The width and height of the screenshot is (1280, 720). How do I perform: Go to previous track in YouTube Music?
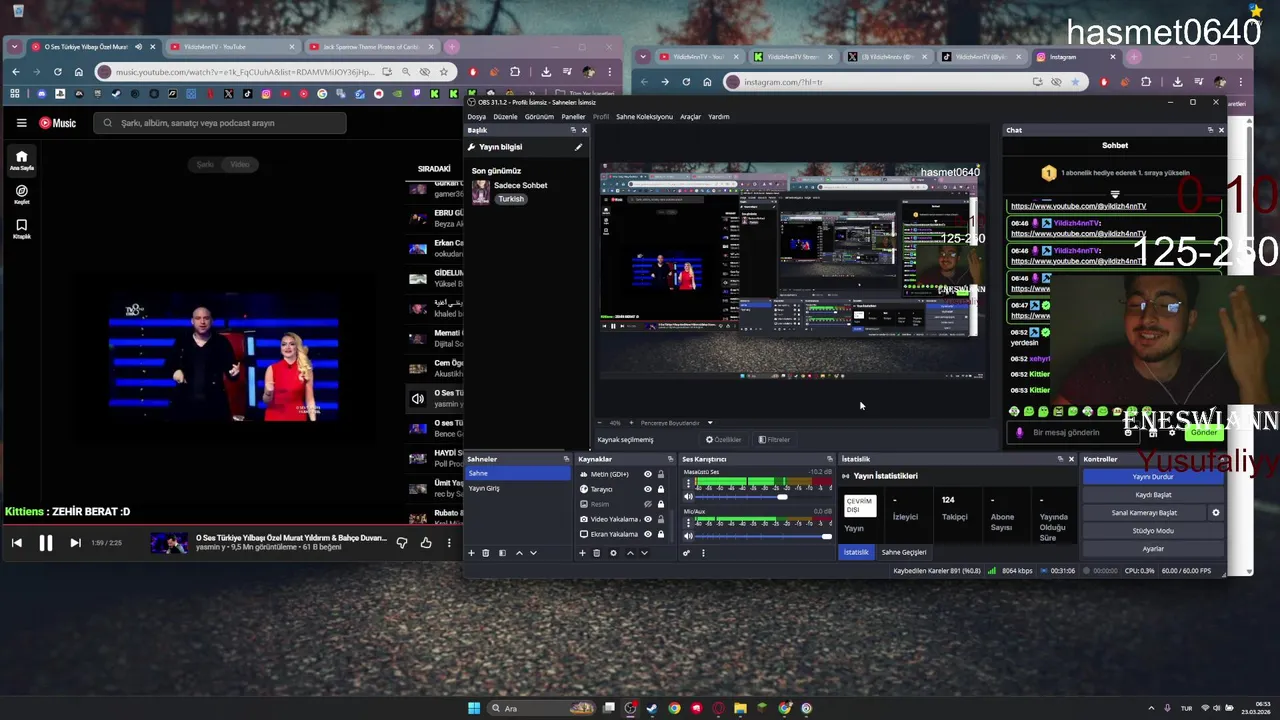pos(16,543)
